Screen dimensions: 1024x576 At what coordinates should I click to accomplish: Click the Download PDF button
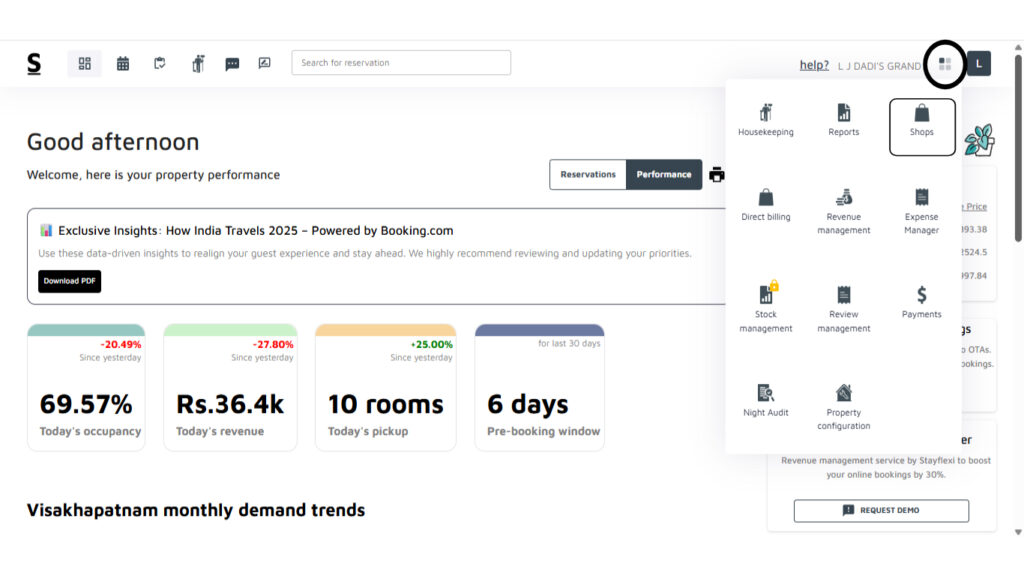70,281
